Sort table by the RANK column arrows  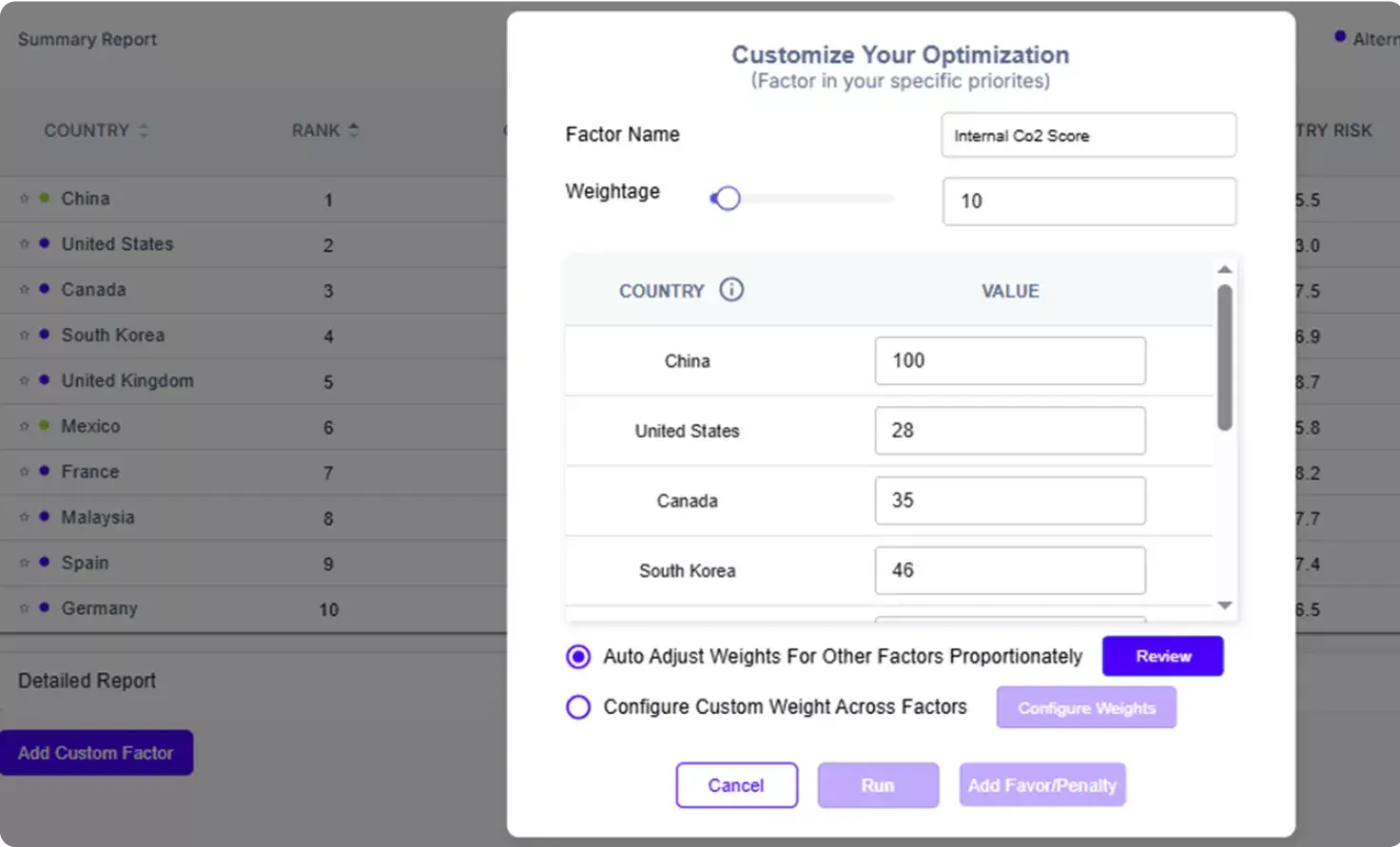coord(353,130)
